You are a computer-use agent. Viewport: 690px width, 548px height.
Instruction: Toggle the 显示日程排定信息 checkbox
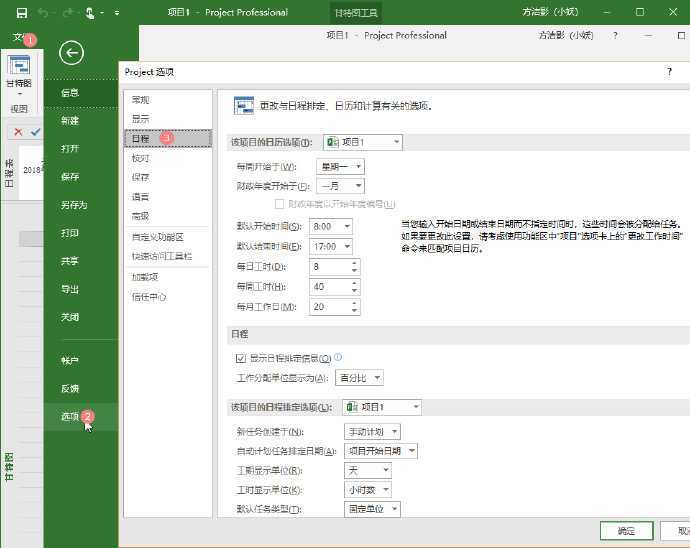240,358
